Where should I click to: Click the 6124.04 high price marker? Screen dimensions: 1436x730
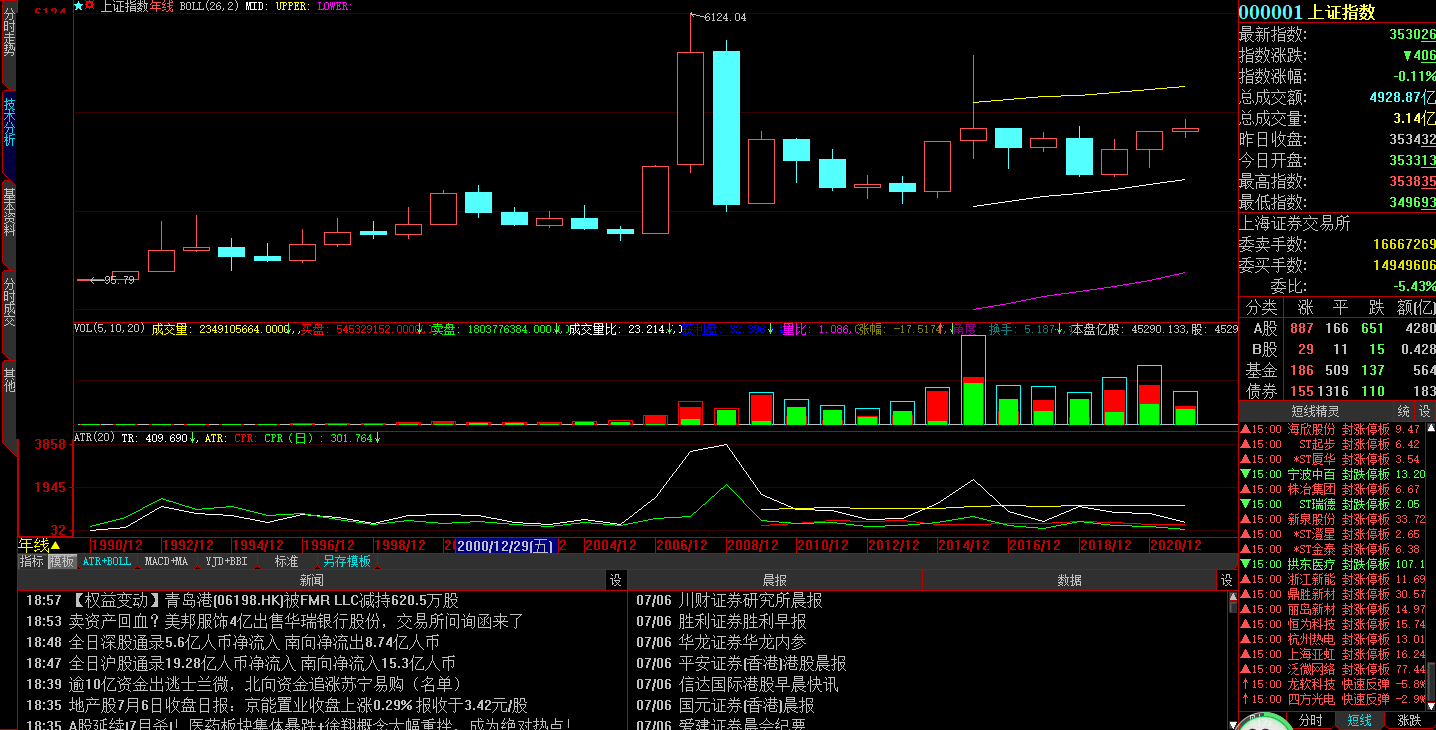coord(725,18)
